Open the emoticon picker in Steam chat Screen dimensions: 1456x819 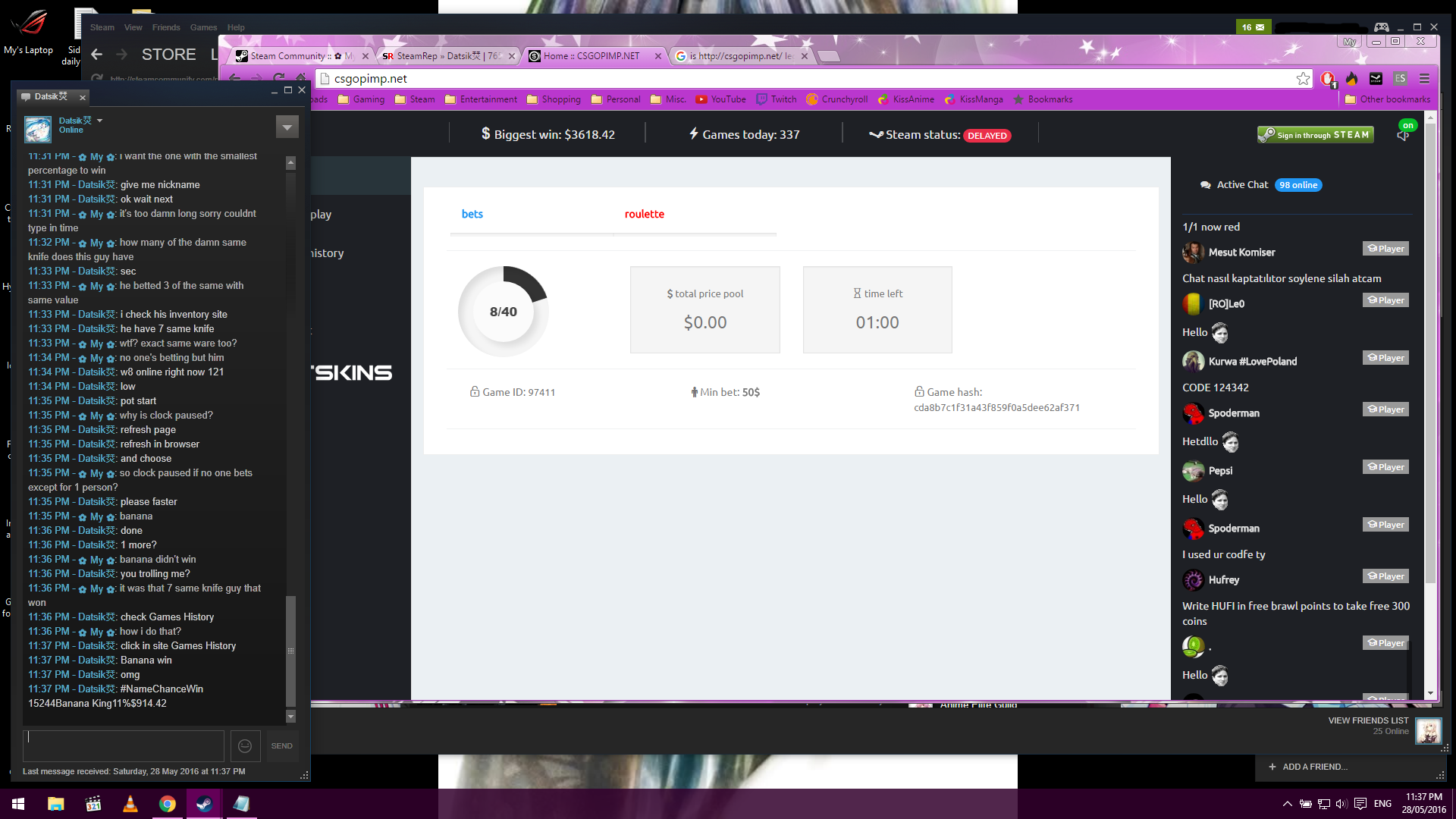tap(245, 746)
